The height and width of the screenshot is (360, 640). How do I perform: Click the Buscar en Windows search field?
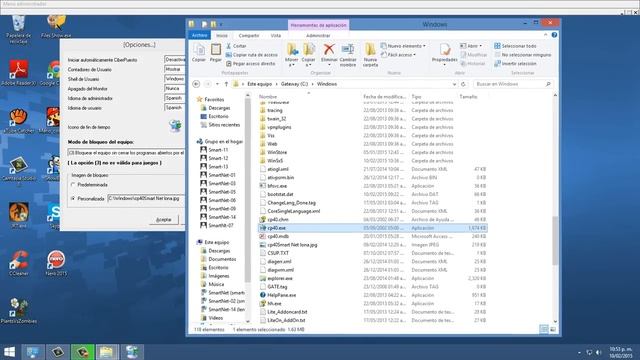click(509, 84)
